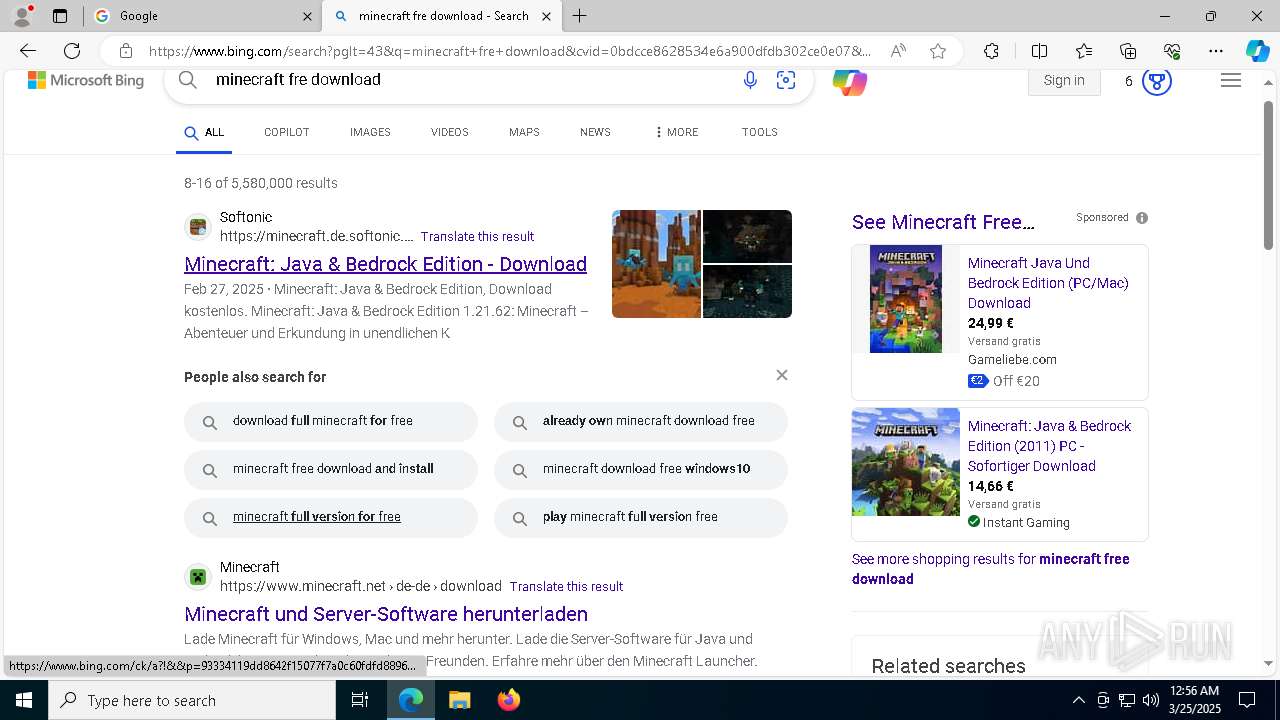The width and height of the screenshot is (1280, 720).
Task: Search play minecraft full version free
Action: [x=641, y=517]
